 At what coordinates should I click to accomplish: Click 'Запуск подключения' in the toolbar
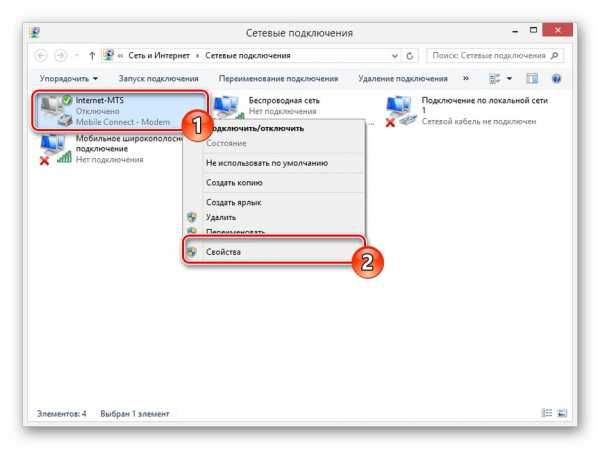click(158, 78)
